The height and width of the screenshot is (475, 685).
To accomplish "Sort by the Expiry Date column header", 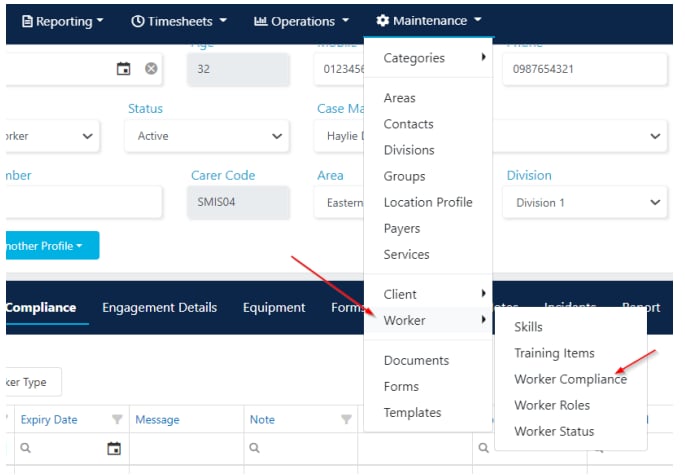I will pyautogui.click(x=49, y=420).
